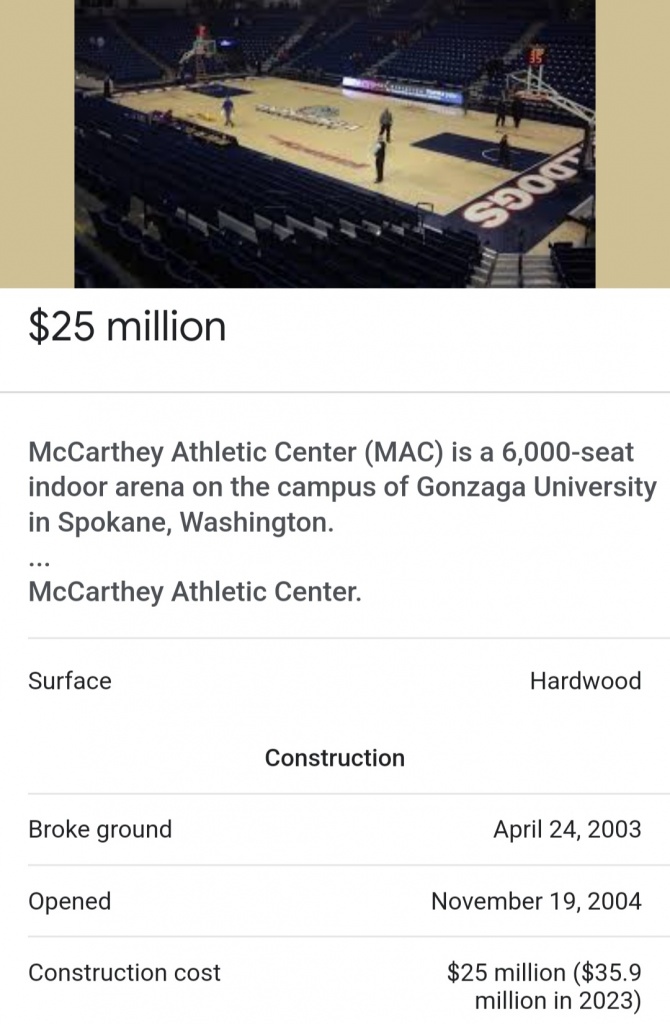670x1024 pixels.
Task: Select the $25 million ($35.9 million) cost value
Action: pos(544,986)
